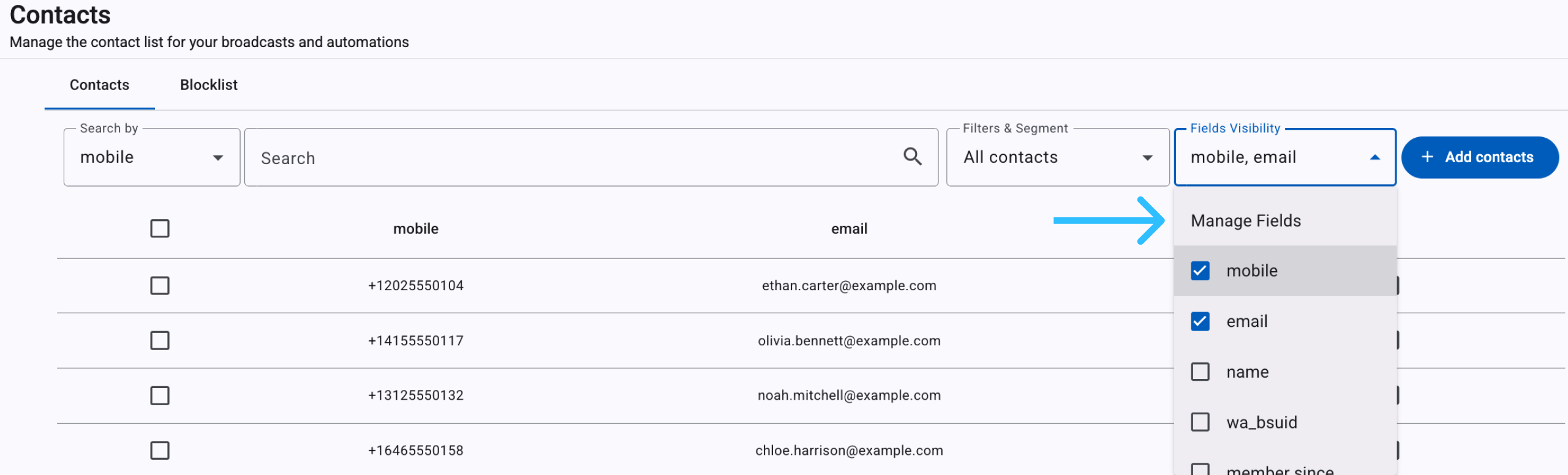Click the plus icon on Add contacts
The height and width of the screenshot is (475, 1568).
[x=1427, y=157]
